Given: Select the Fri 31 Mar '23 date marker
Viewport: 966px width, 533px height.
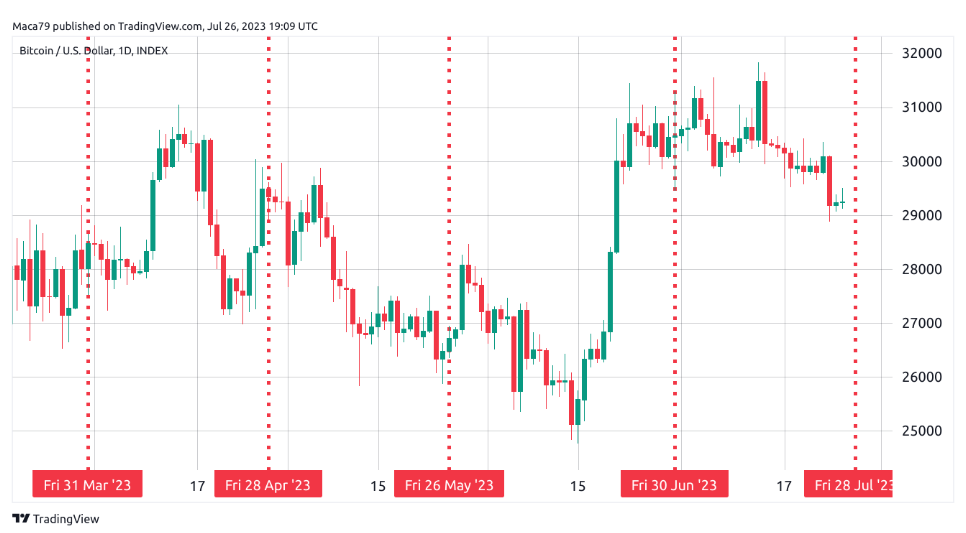Looking at the screenshot, I should pos(88,485).
